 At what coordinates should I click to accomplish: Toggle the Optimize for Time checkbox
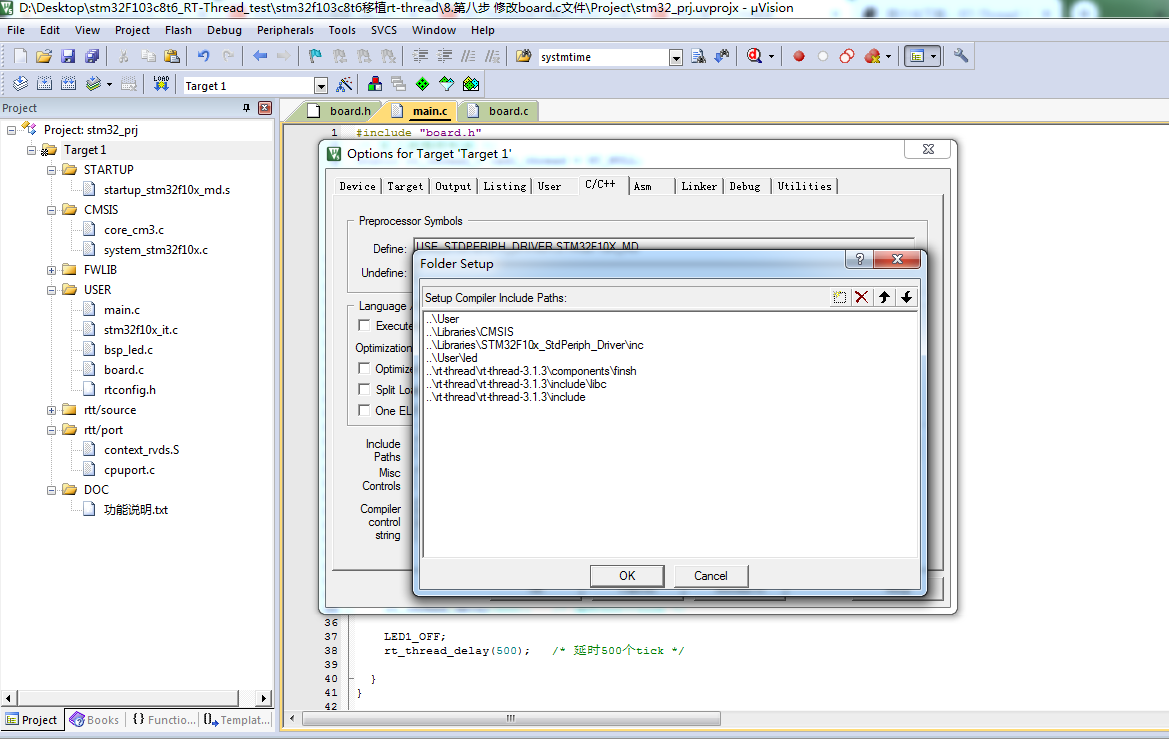click(364, 368)
